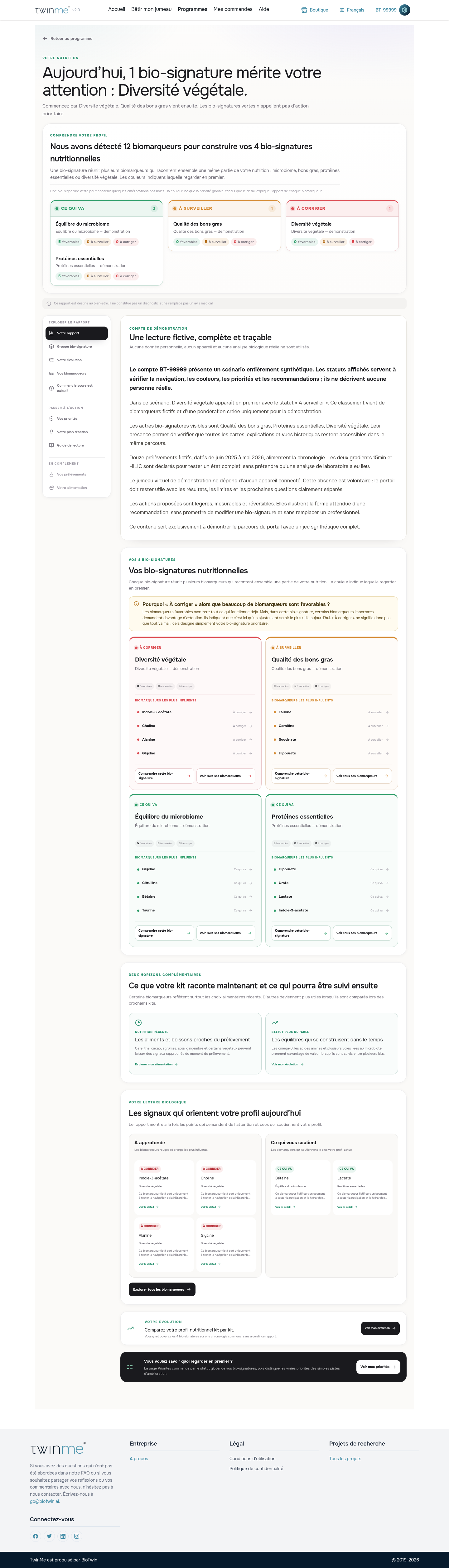Select the Groupe bio-signature sidebar icon
This screenshot has height=1568, width=449.
(51, 346)
